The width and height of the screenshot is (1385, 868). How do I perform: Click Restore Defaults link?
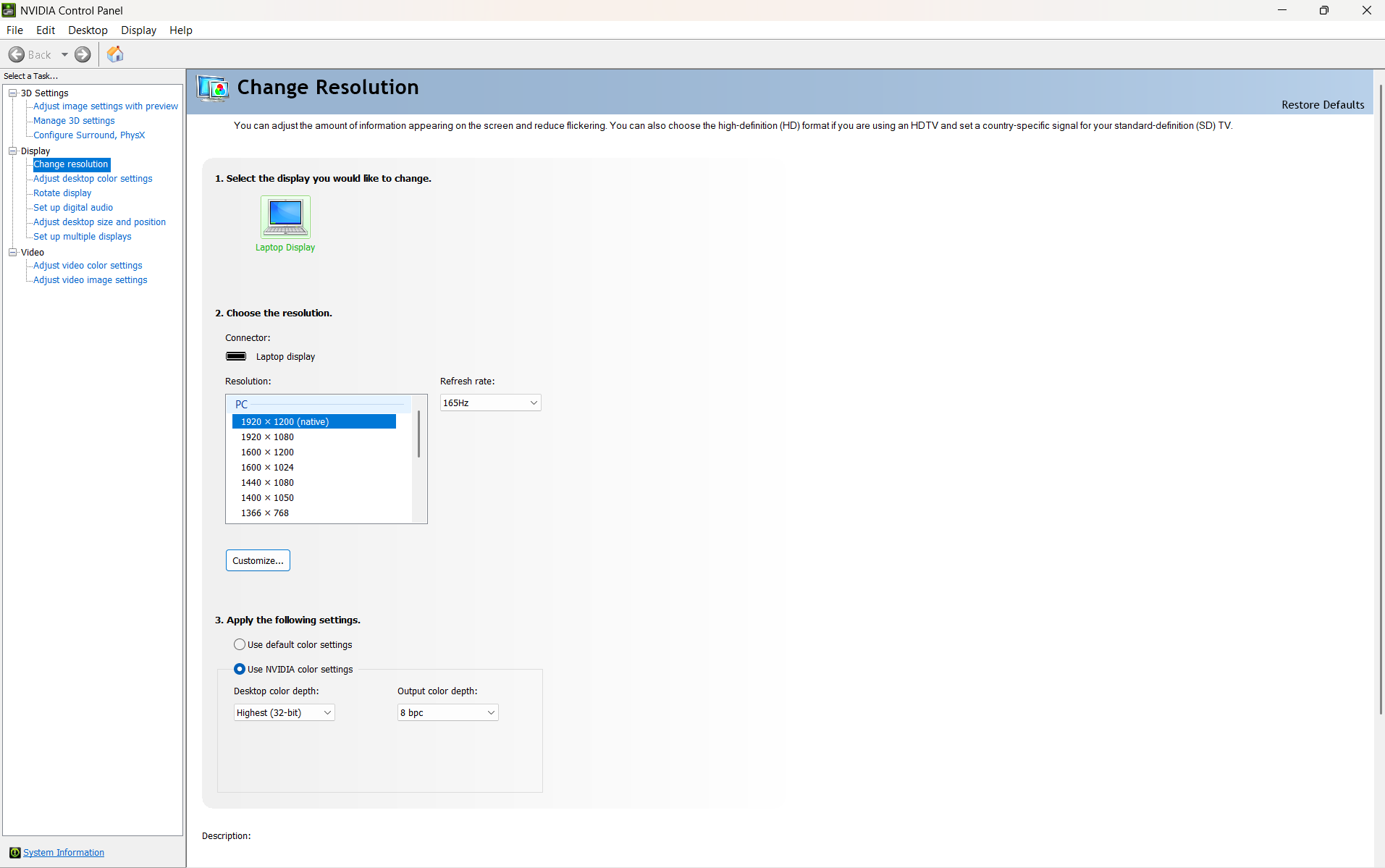[x=1322, y=105]
